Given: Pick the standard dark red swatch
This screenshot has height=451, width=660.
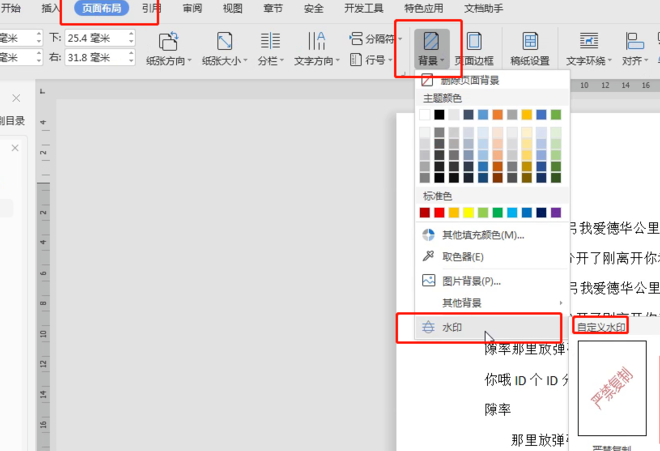Looking at the screenshot, I should [425, 213].
